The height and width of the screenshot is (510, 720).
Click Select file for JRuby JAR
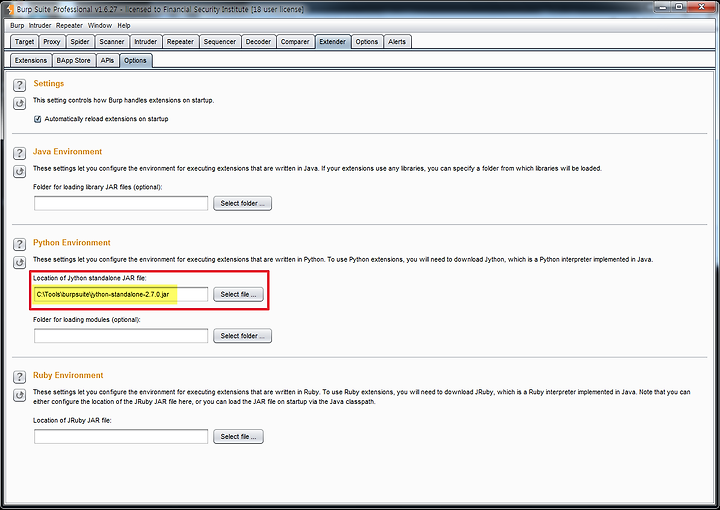[238, 437]
